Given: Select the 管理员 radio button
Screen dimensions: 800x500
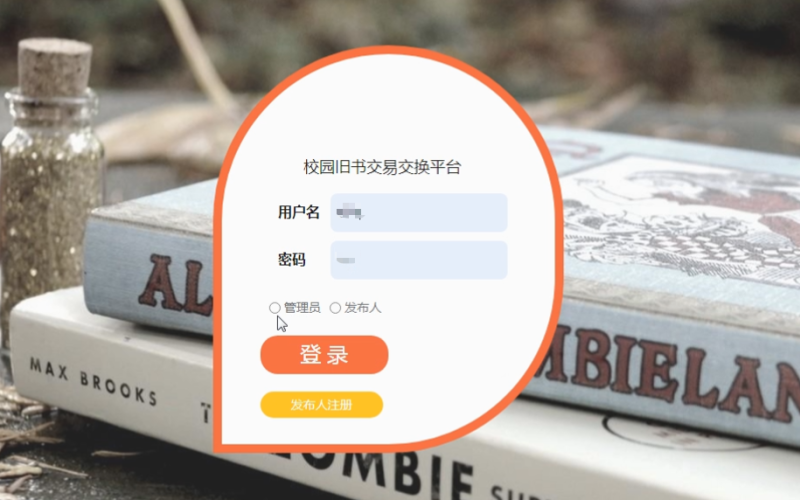Looking at the screenshot, I should pos(274,308).
